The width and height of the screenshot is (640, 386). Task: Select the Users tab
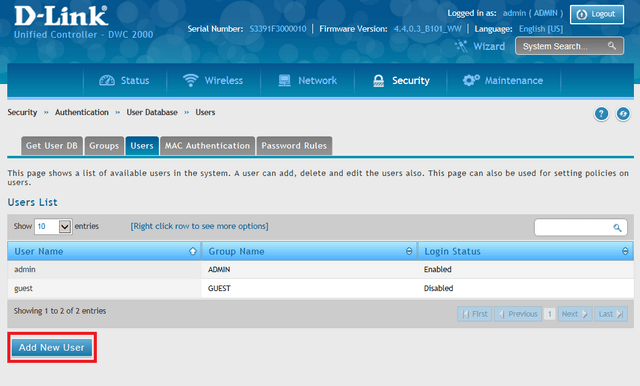(x=142, y=146)
